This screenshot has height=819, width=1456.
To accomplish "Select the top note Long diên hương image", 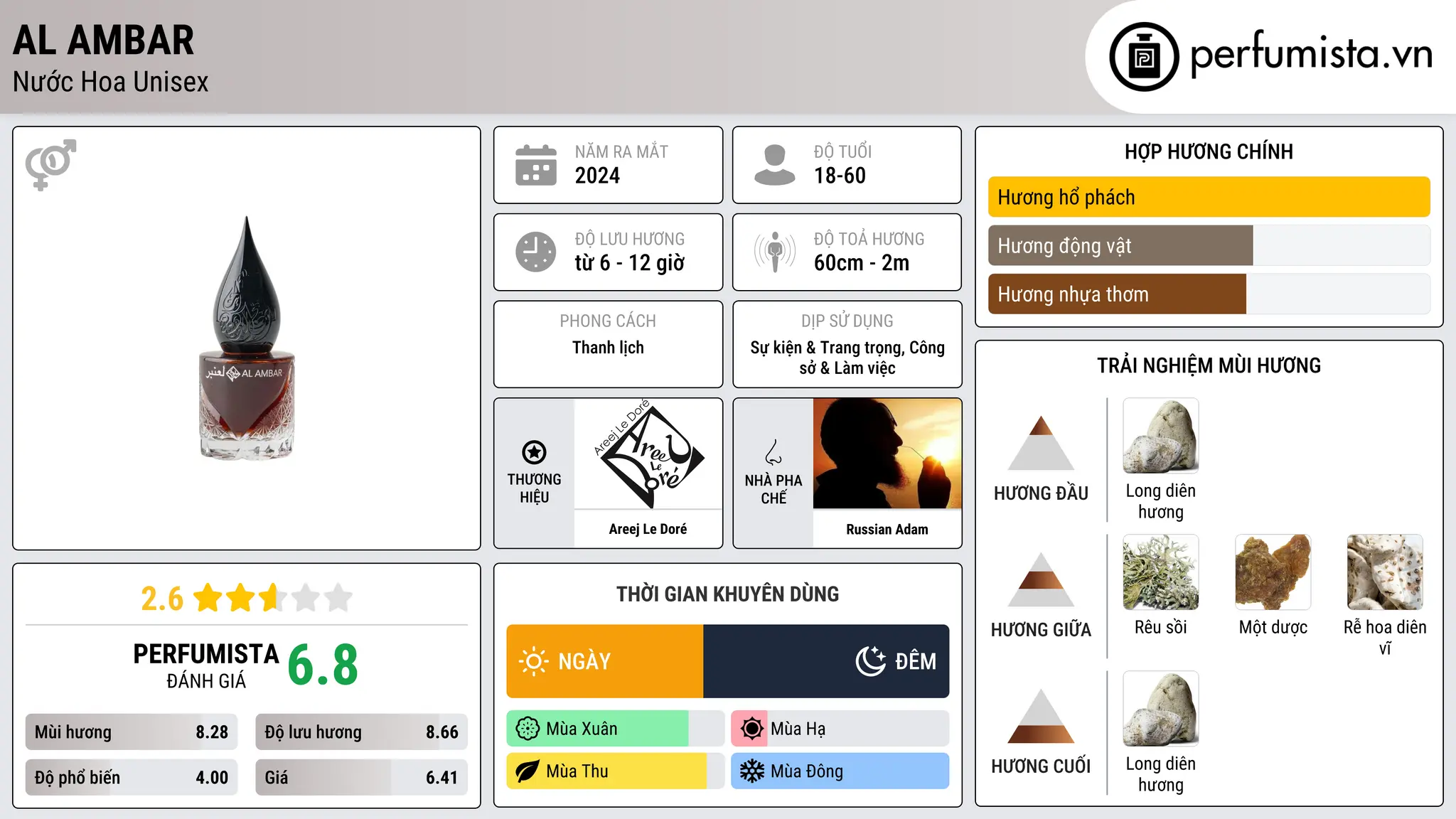I will (1161, 436).
